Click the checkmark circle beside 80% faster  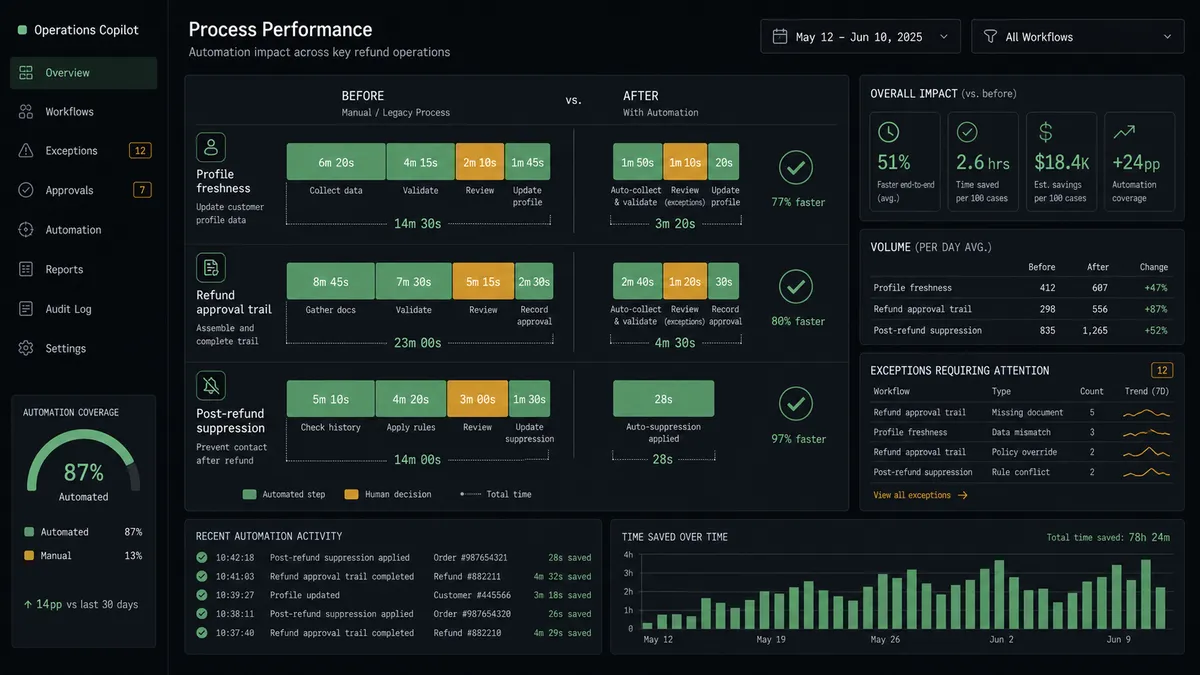(x=796, y=287)
